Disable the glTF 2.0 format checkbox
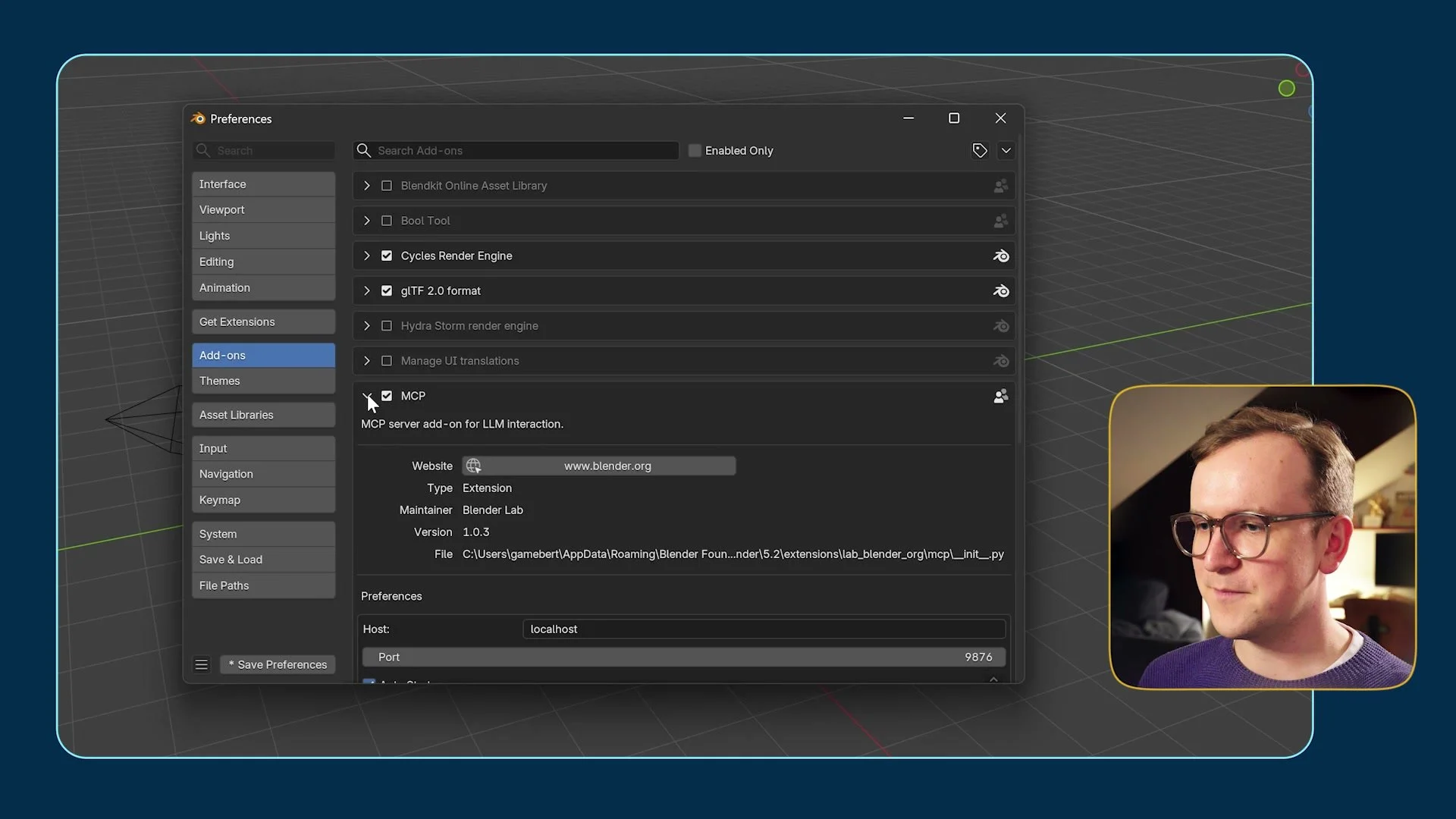Viewport: 1456px width, 819px height. coord(387,290)
